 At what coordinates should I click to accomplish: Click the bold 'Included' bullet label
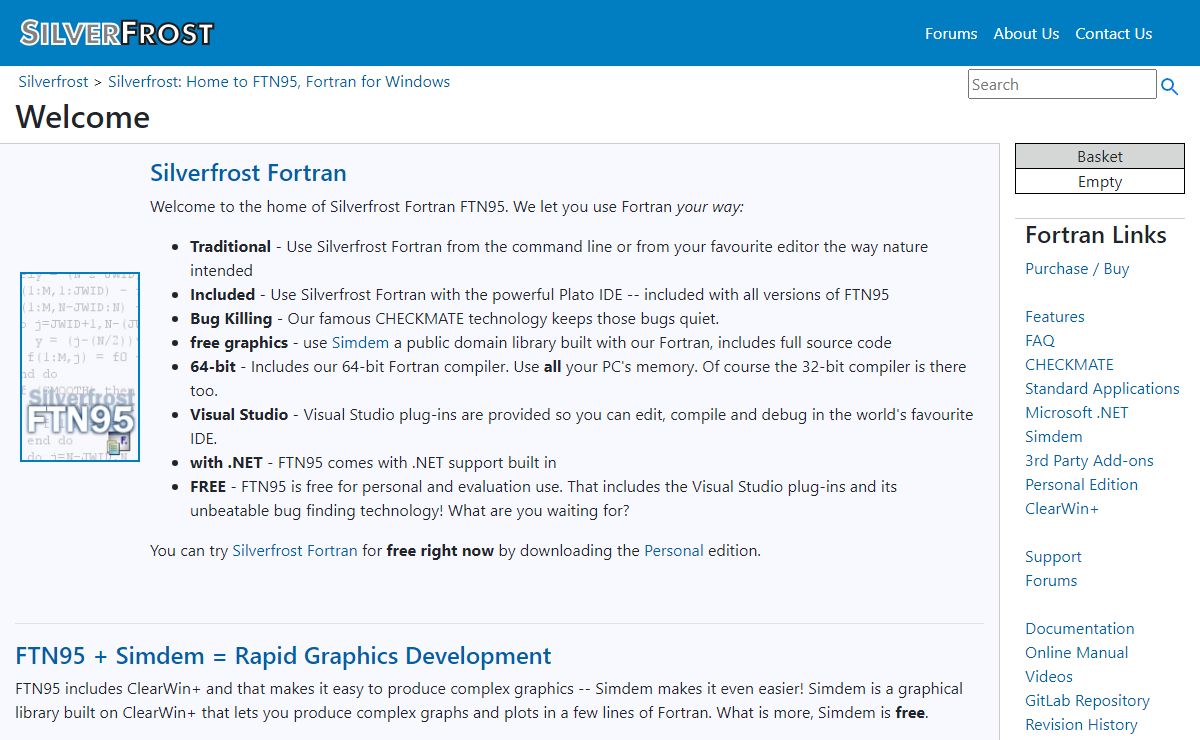coord(223,294)
